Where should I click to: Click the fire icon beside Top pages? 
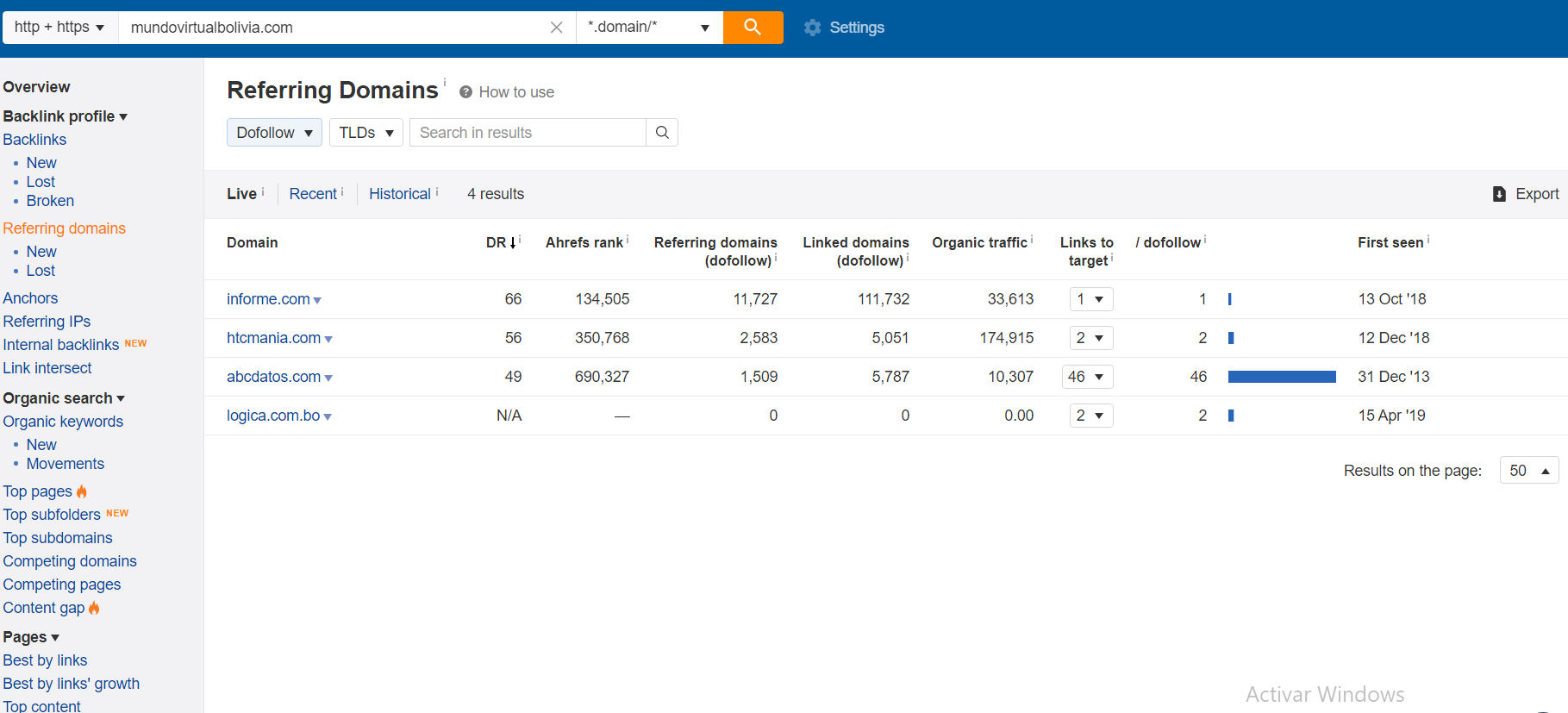tap(82, 491)
